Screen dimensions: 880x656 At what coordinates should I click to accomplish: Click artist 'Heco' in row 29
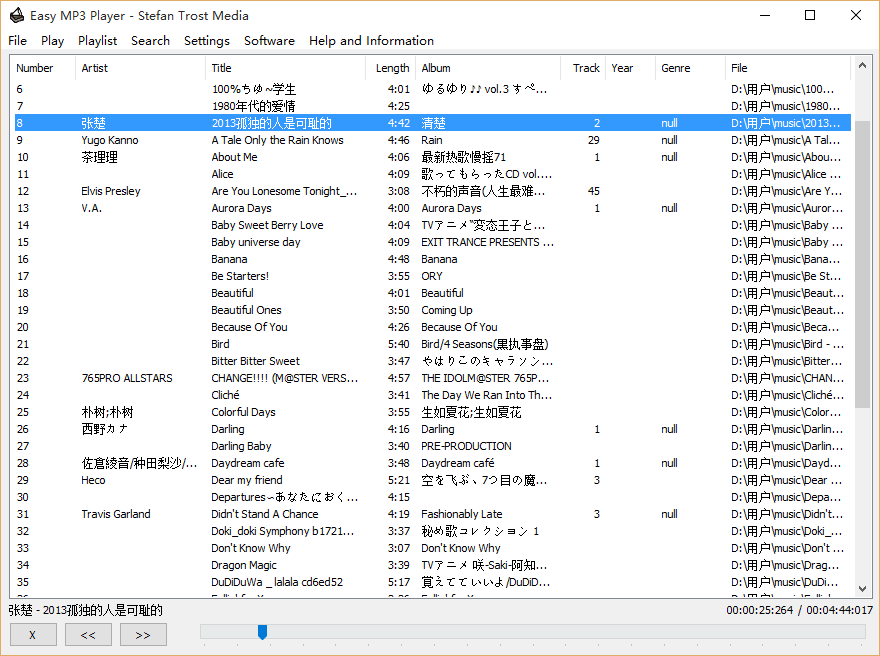[93, 480]
